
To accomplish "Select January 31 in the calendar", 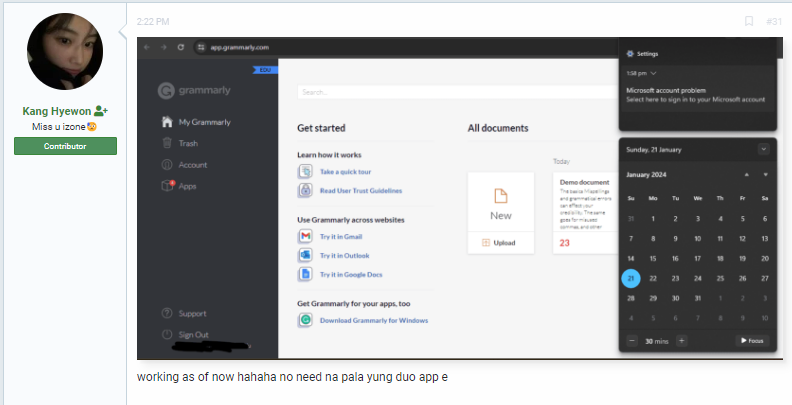I will click(698, 298).
